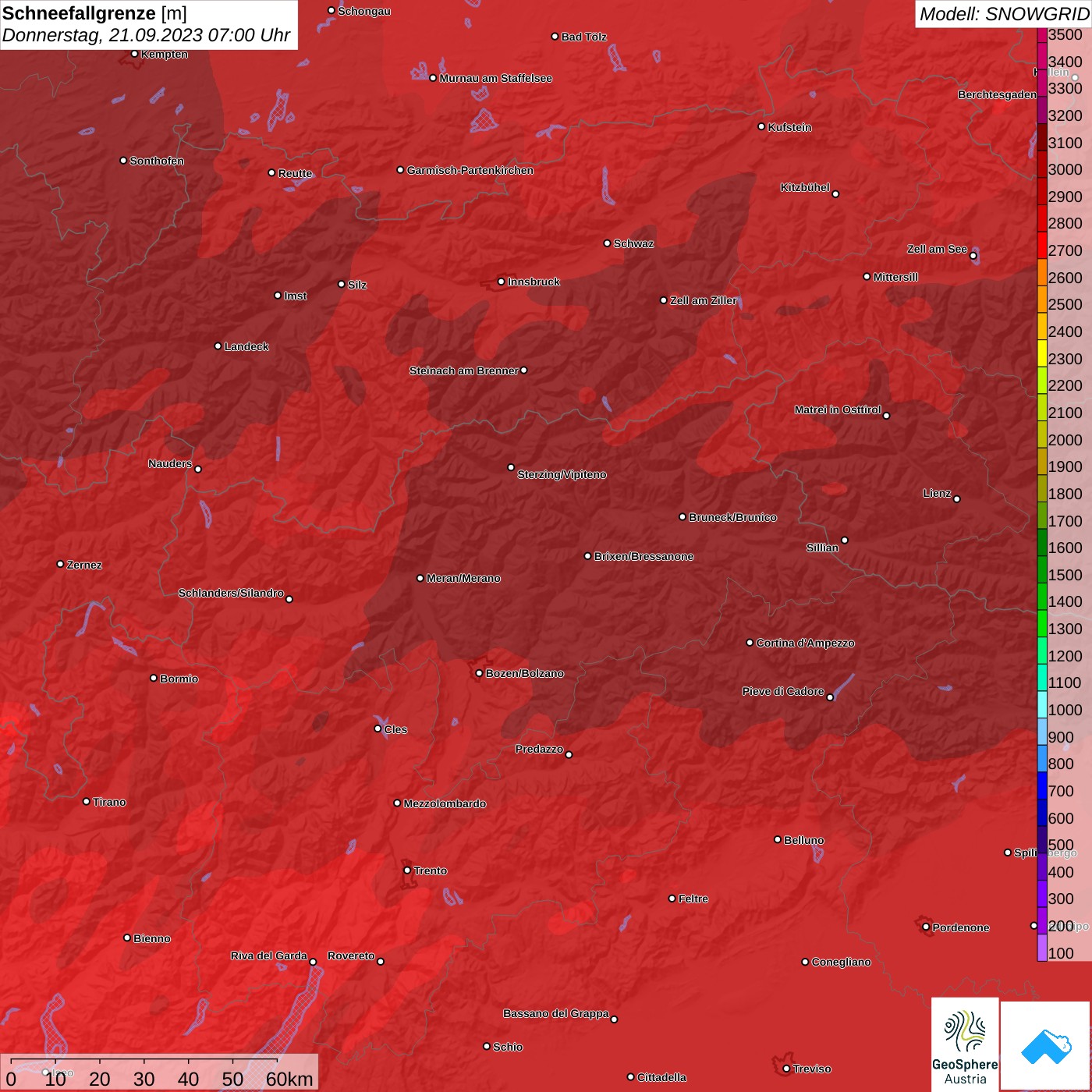Click the Murnau am Staffelsee label
Image resolution: width=1092 pixels, height=1092 pixels.
click(496, 78)
